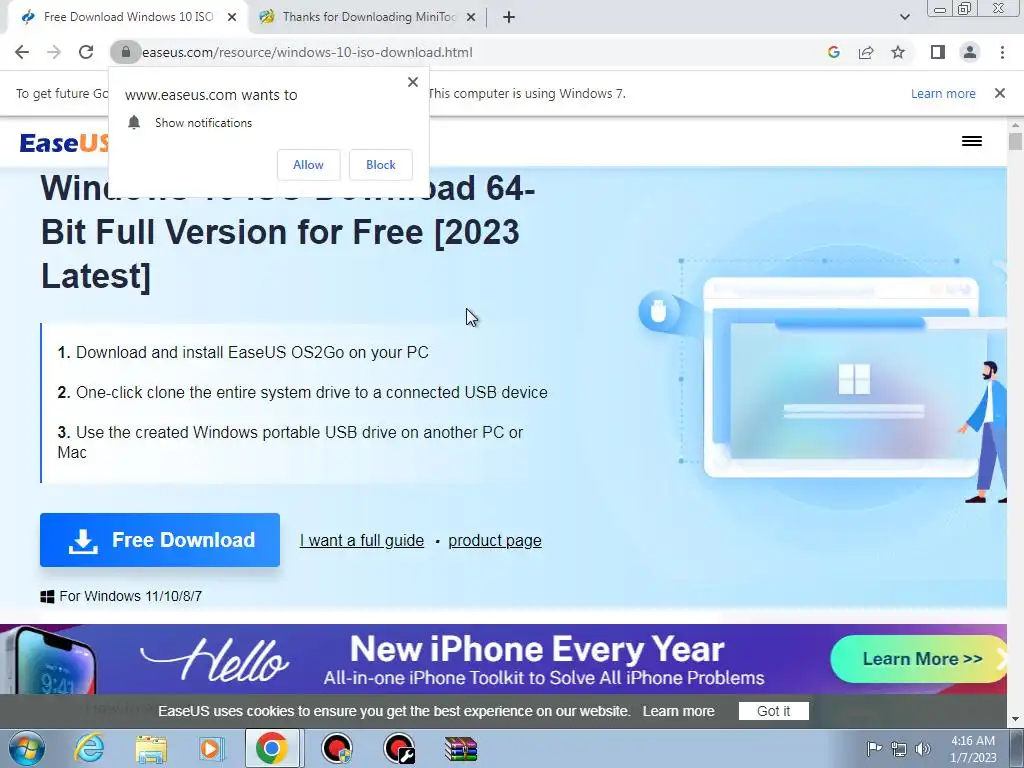This screenshot has height=768, width=1024.
Task: Open cookie notice Learn more link
Action: [x=679, y=711]
